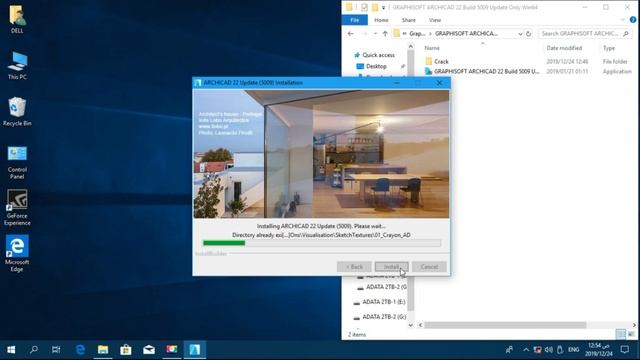Viewport: 640px width, 360px height.
Task: Open Explorer help icon
Action: pyautogui.click(x=633, y=20)
